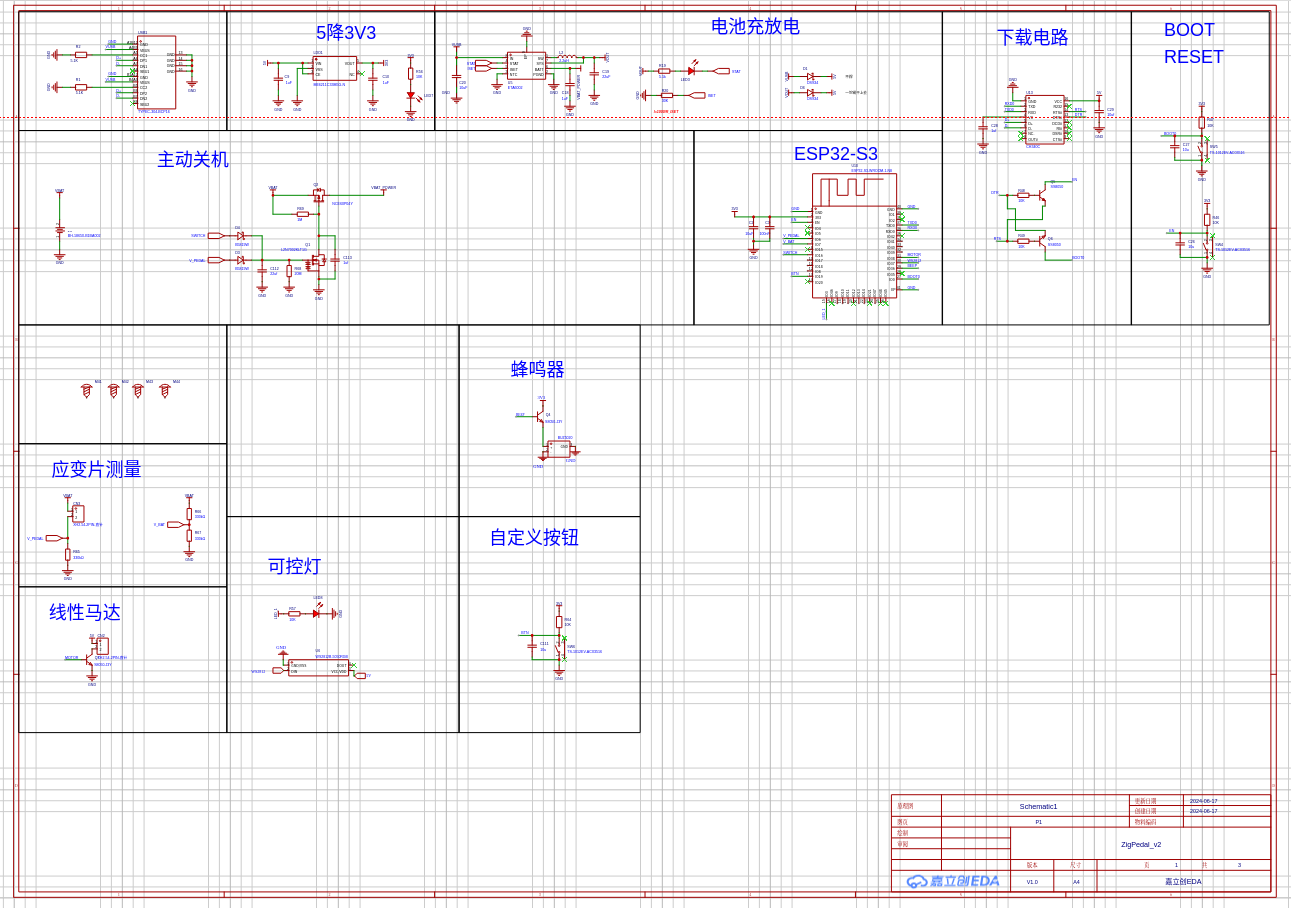The width and height of the screenshot is (1291, 908).
Task: Click the USB1 Type-C connector symbol
Action: 156,72
